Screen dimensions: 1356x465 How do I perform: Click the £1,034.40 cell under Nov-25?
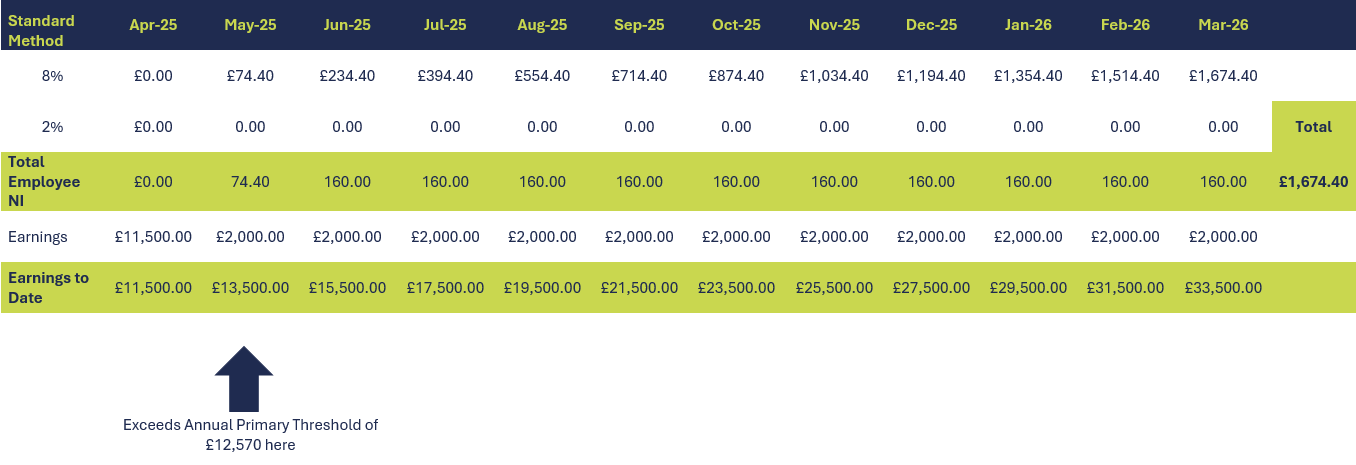(x=833, y=76)
